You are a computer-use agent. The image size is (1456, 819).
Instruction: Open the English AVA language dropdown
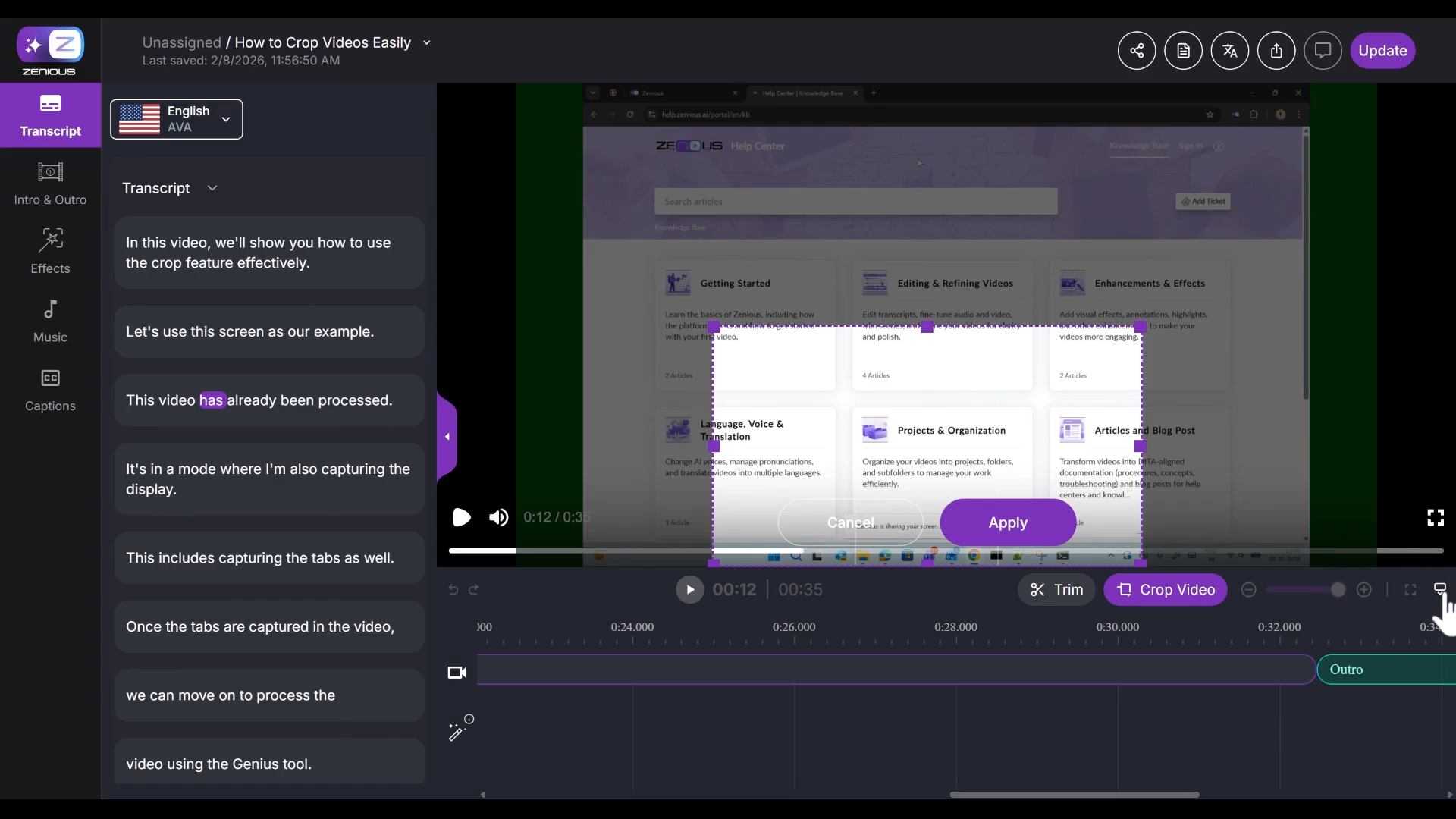pyautogui.click(x=176, y=119)
